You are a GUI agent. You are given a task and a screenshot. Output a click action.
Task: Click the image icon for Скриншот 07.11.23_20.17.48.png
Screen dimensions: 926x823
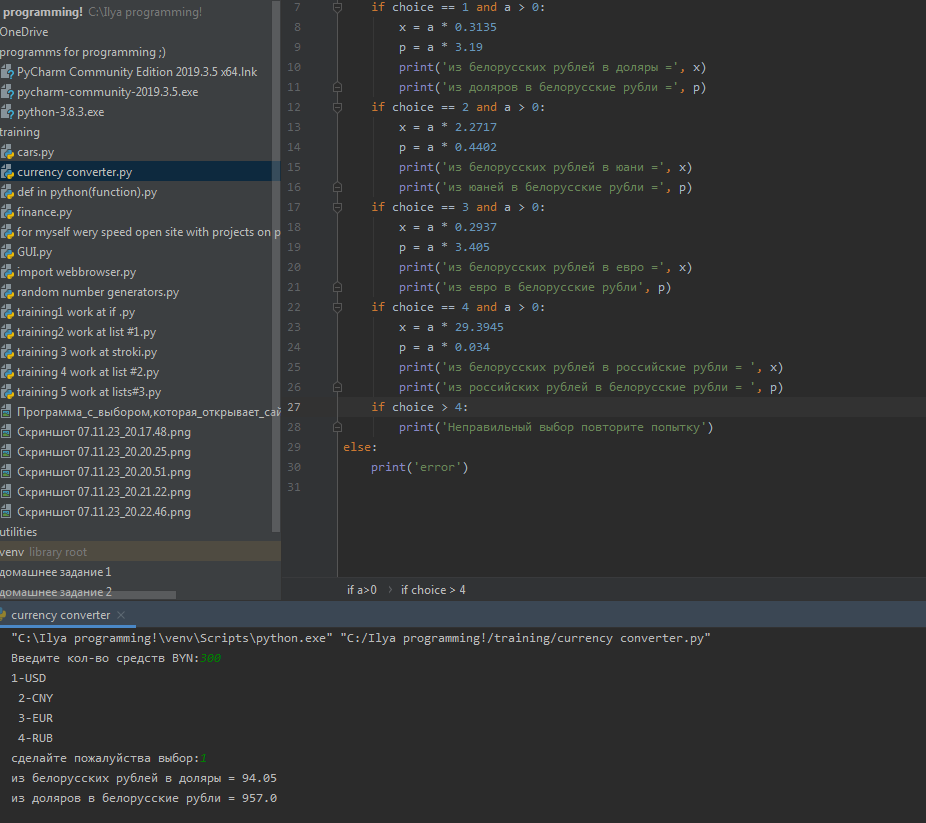coord(7,432)
